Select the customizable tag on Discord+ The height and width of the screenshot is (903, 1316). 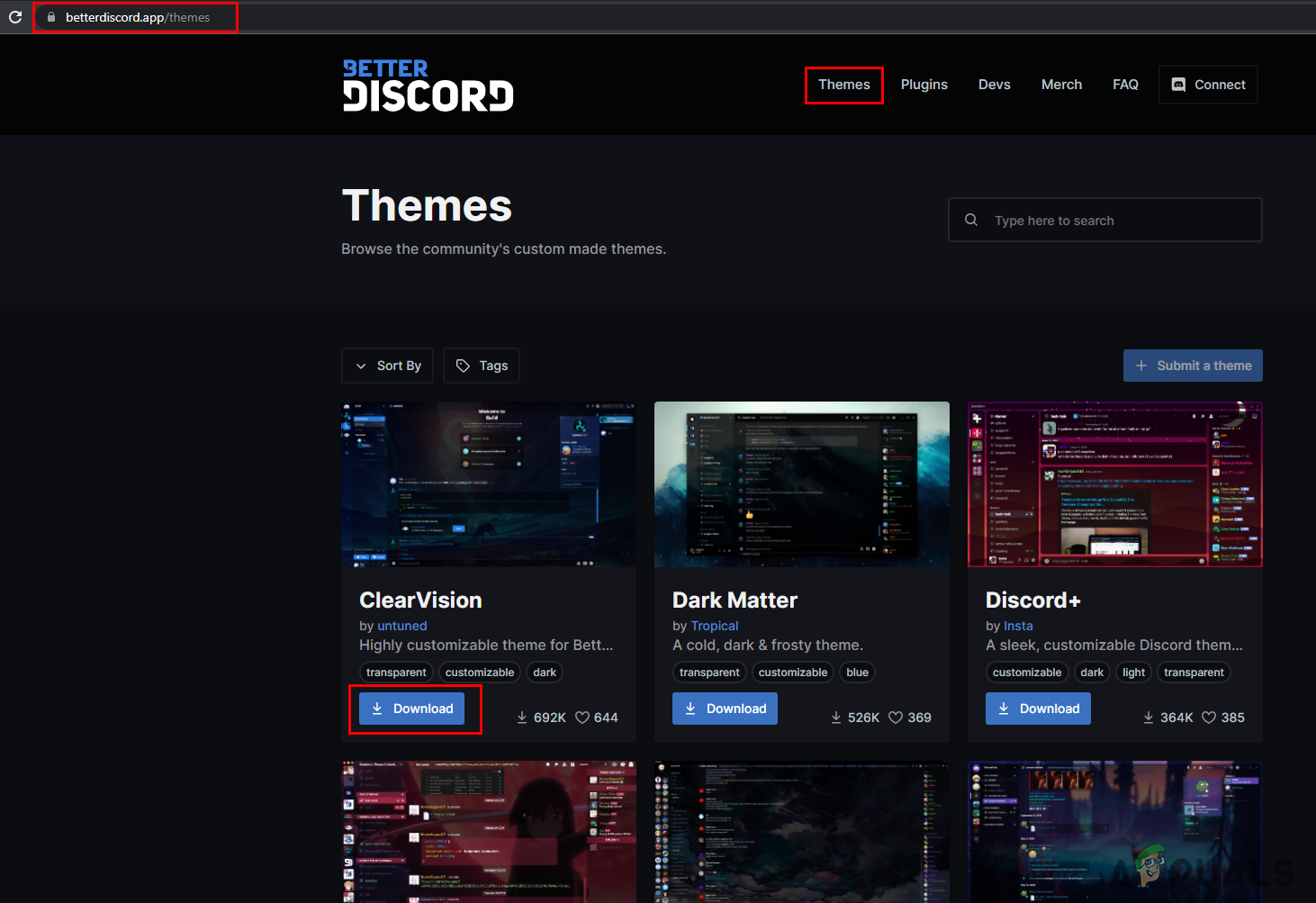click(x=1027, y=673)
